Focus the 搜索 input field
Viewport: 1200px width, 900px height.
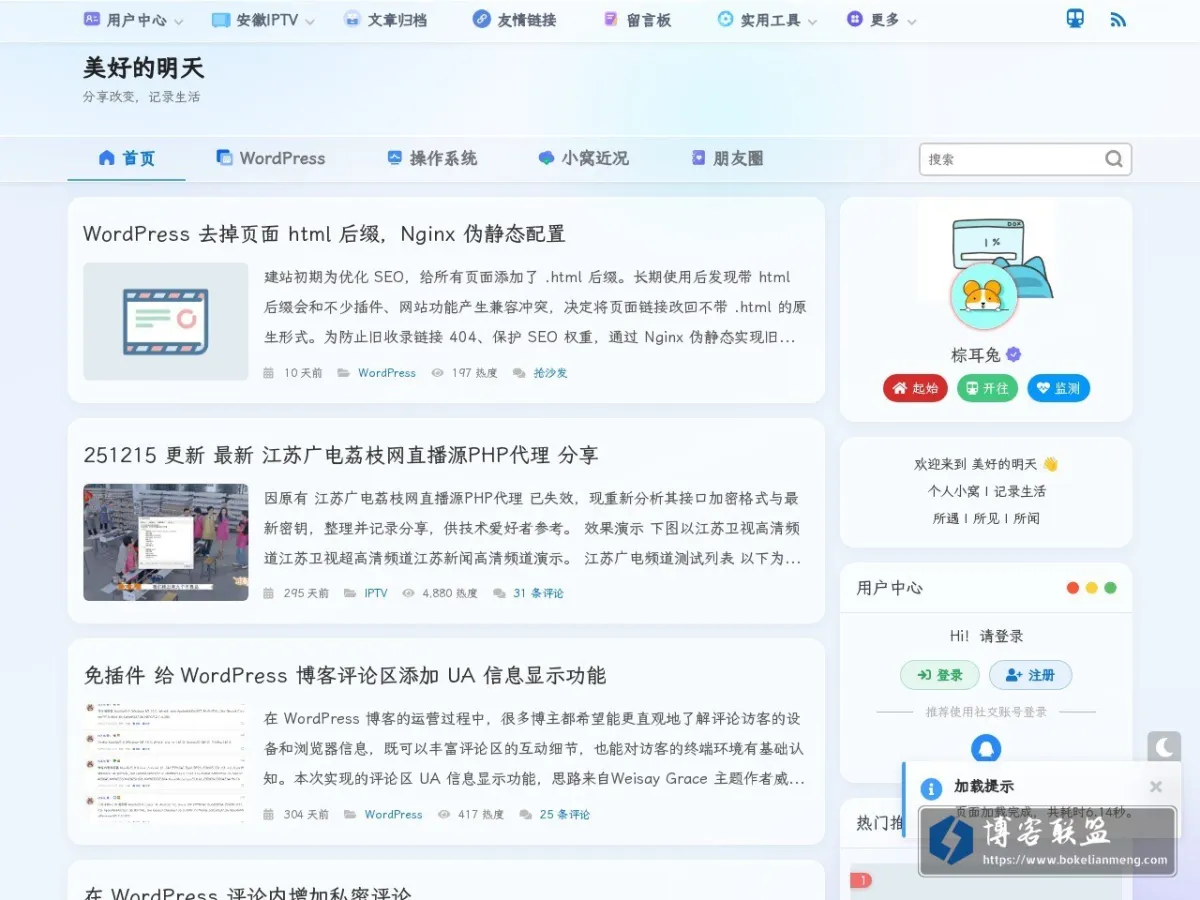[1012, 159]
